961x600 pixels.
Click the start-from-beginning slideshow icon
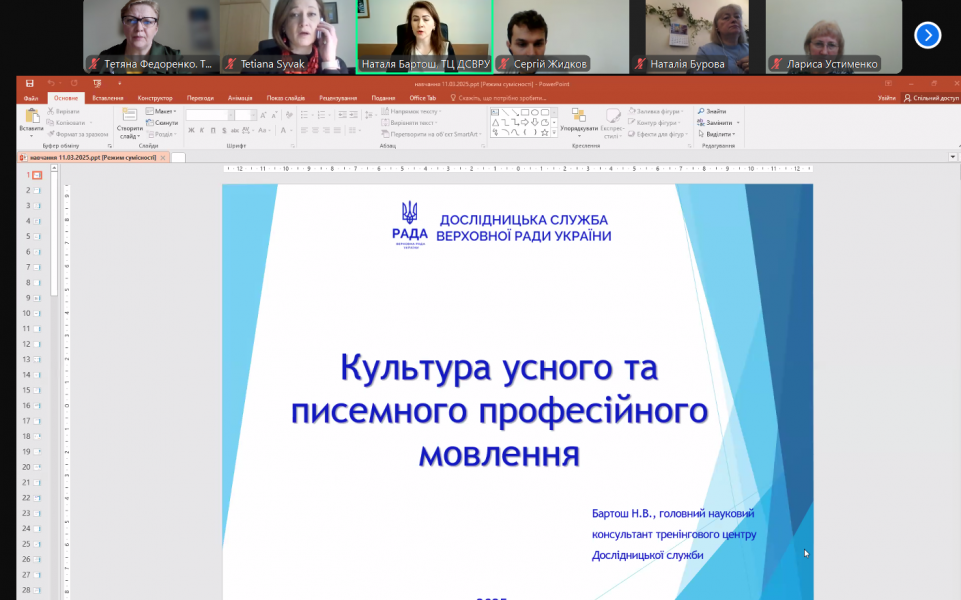(97, 83)
